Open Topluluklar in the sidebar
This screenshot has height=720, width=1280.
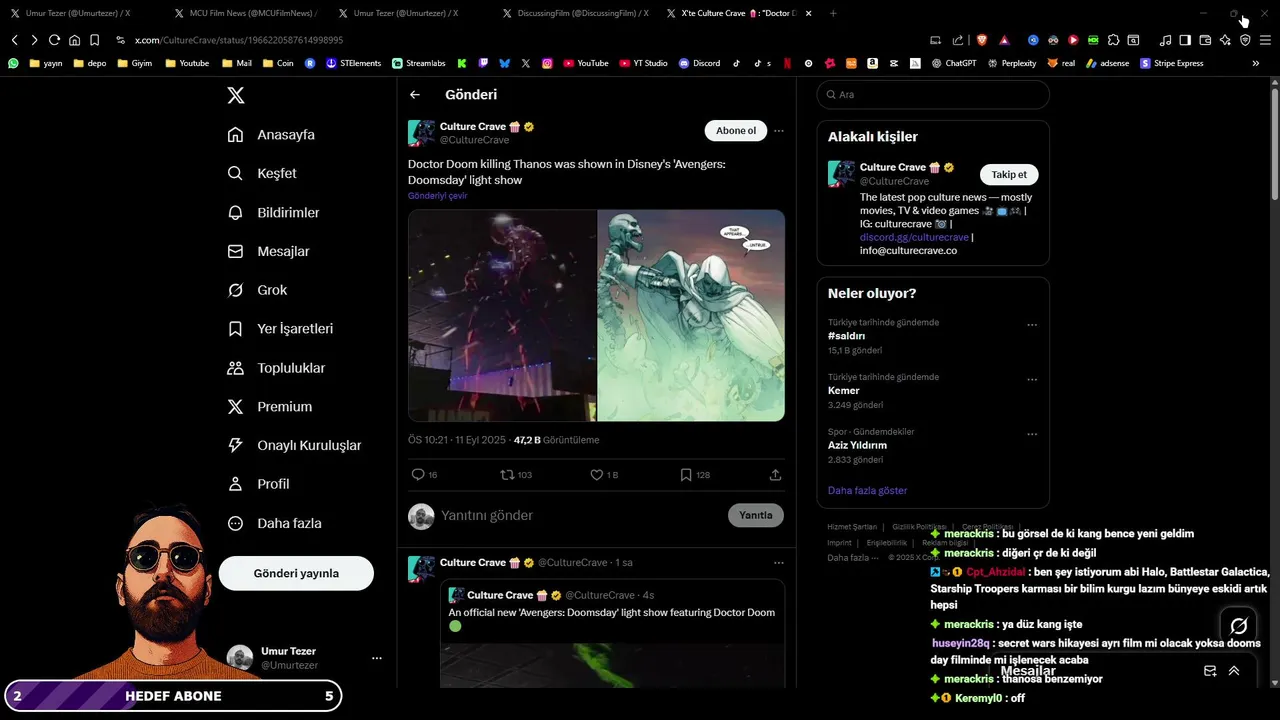(x=276, y=368)
